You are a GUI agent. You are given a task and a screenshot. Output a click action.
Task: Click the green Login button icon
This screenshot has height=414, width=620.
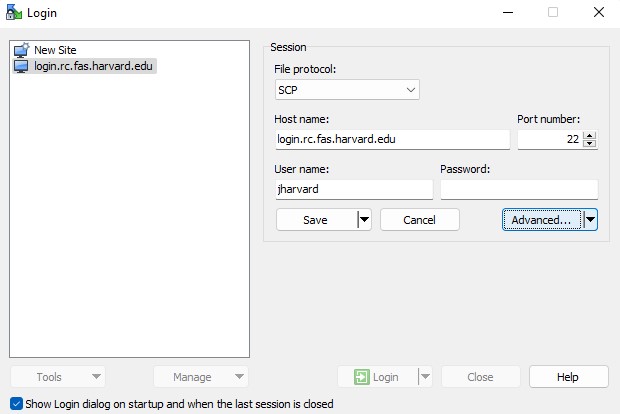[x=361, y=377]
